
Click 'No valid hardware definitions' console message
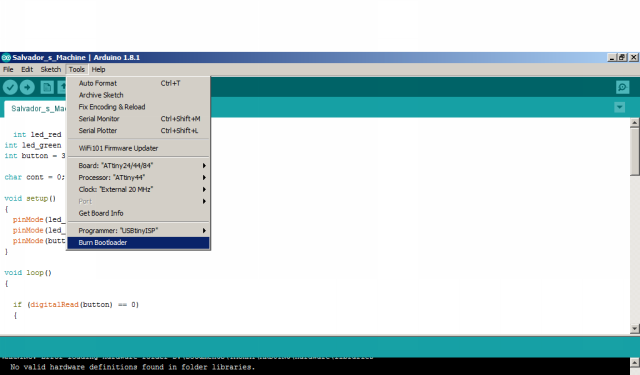point(133,367)
